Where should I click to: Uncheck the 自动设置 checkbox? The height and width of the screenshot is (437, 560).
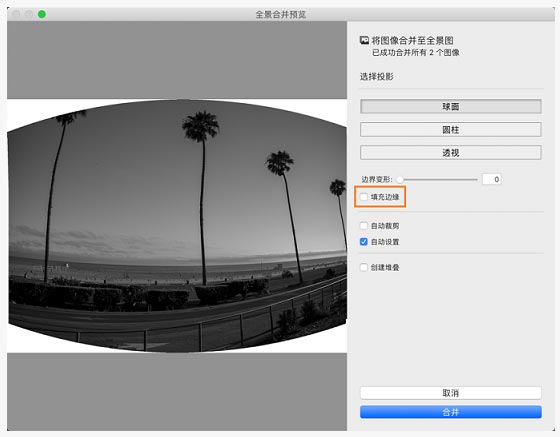364,242
